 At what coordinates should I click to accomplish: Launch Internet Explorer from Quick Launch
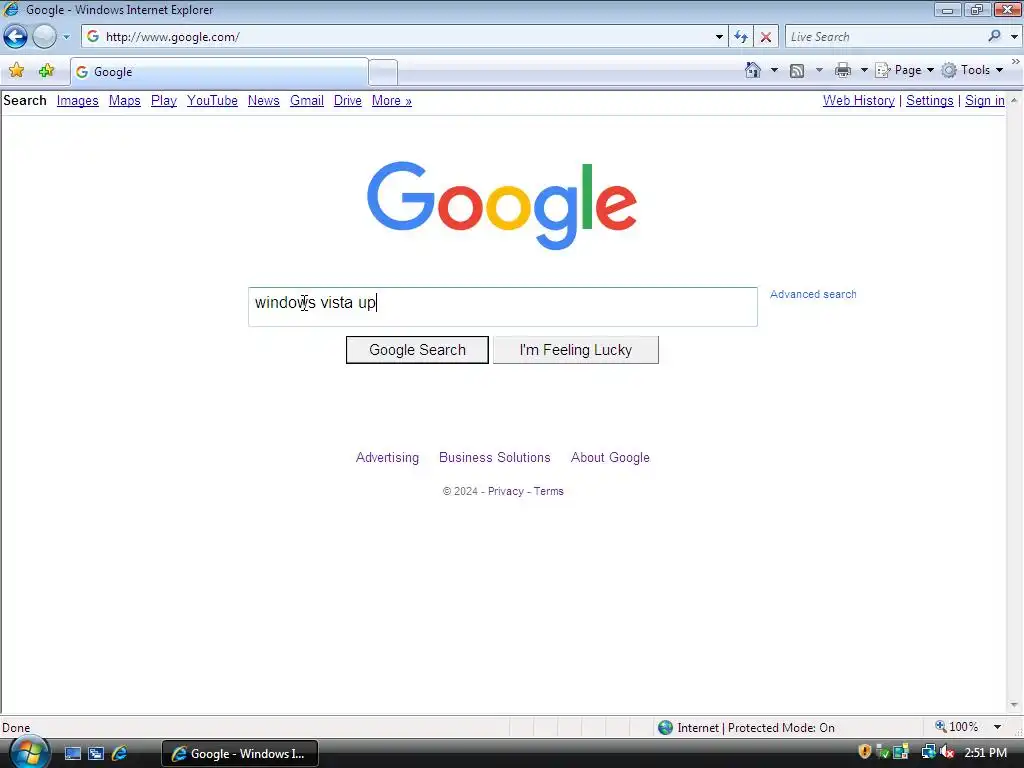pyautogui.click(x=120, y=754)
